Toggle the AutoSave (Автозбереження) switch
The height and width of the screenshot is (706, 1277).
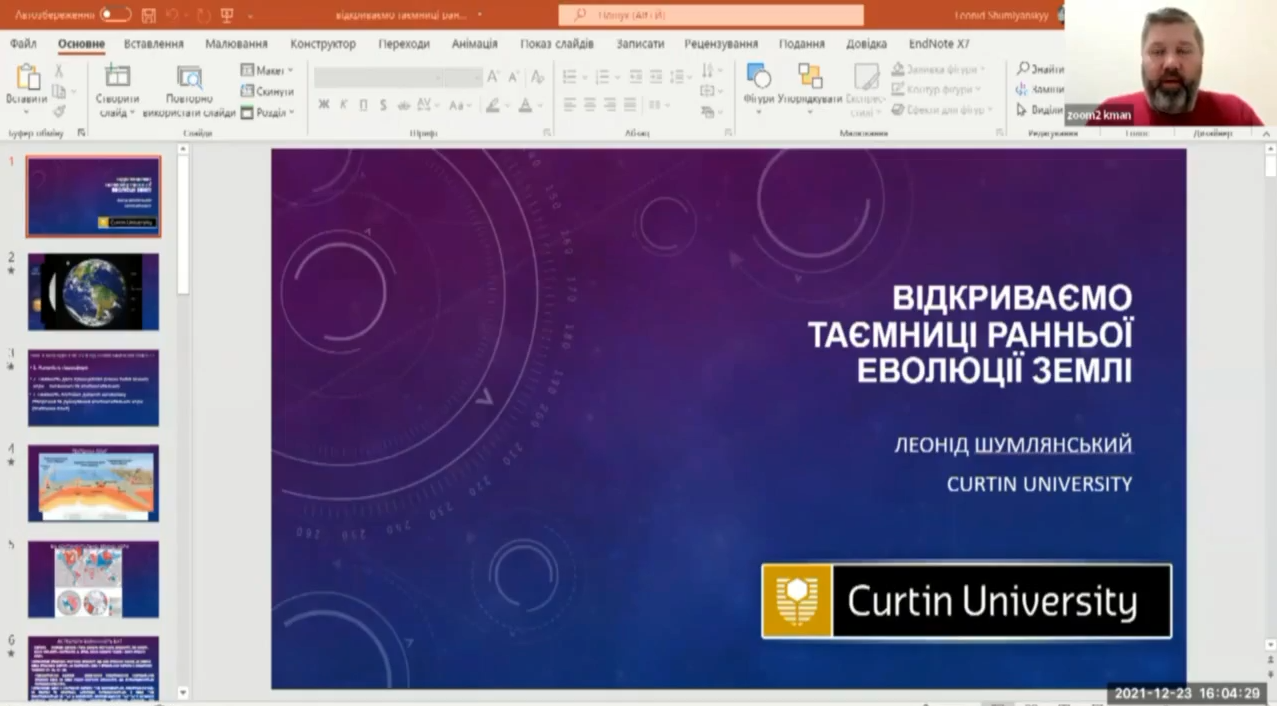click(115, 15)
